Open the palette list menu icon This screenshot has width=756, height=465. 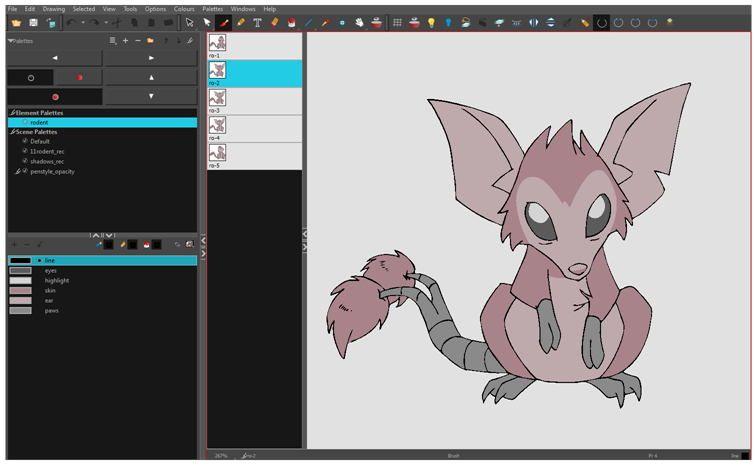point(112,41)
